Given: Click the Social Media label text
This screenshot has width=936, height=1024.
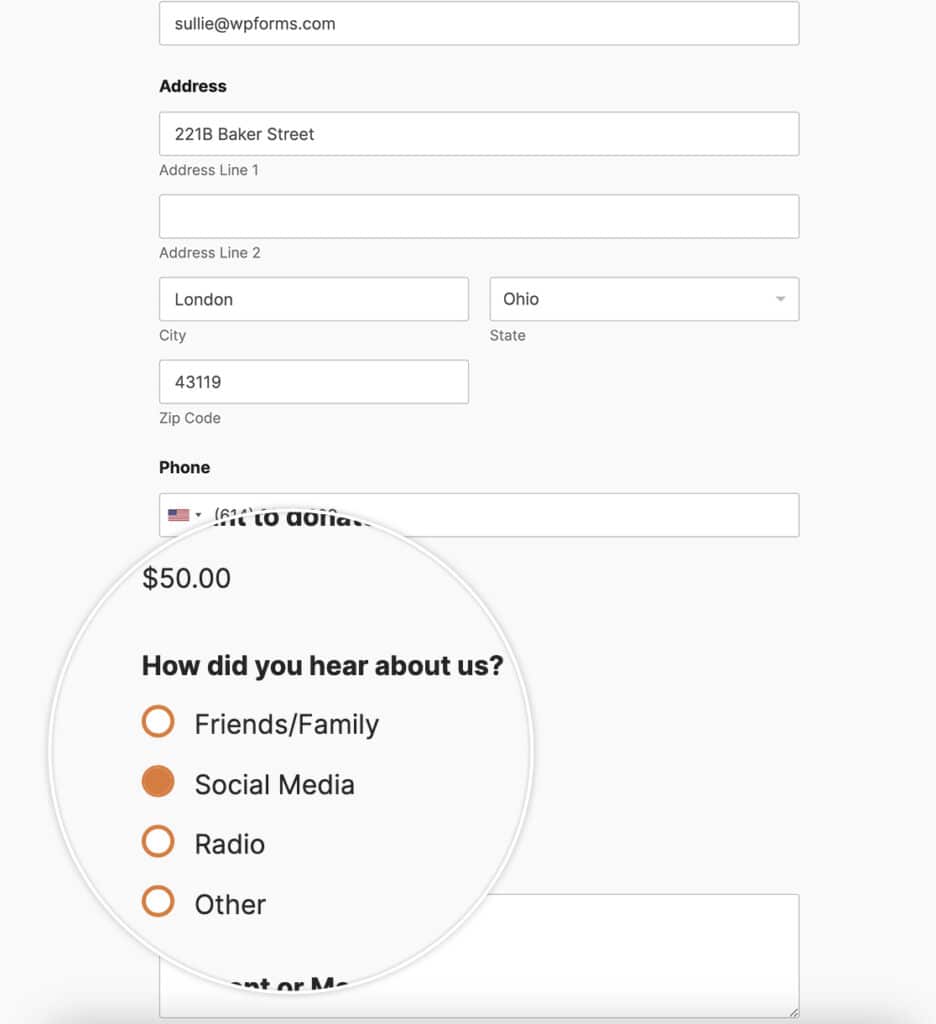Looking at the screenshot, I should (x=274, y=784).
